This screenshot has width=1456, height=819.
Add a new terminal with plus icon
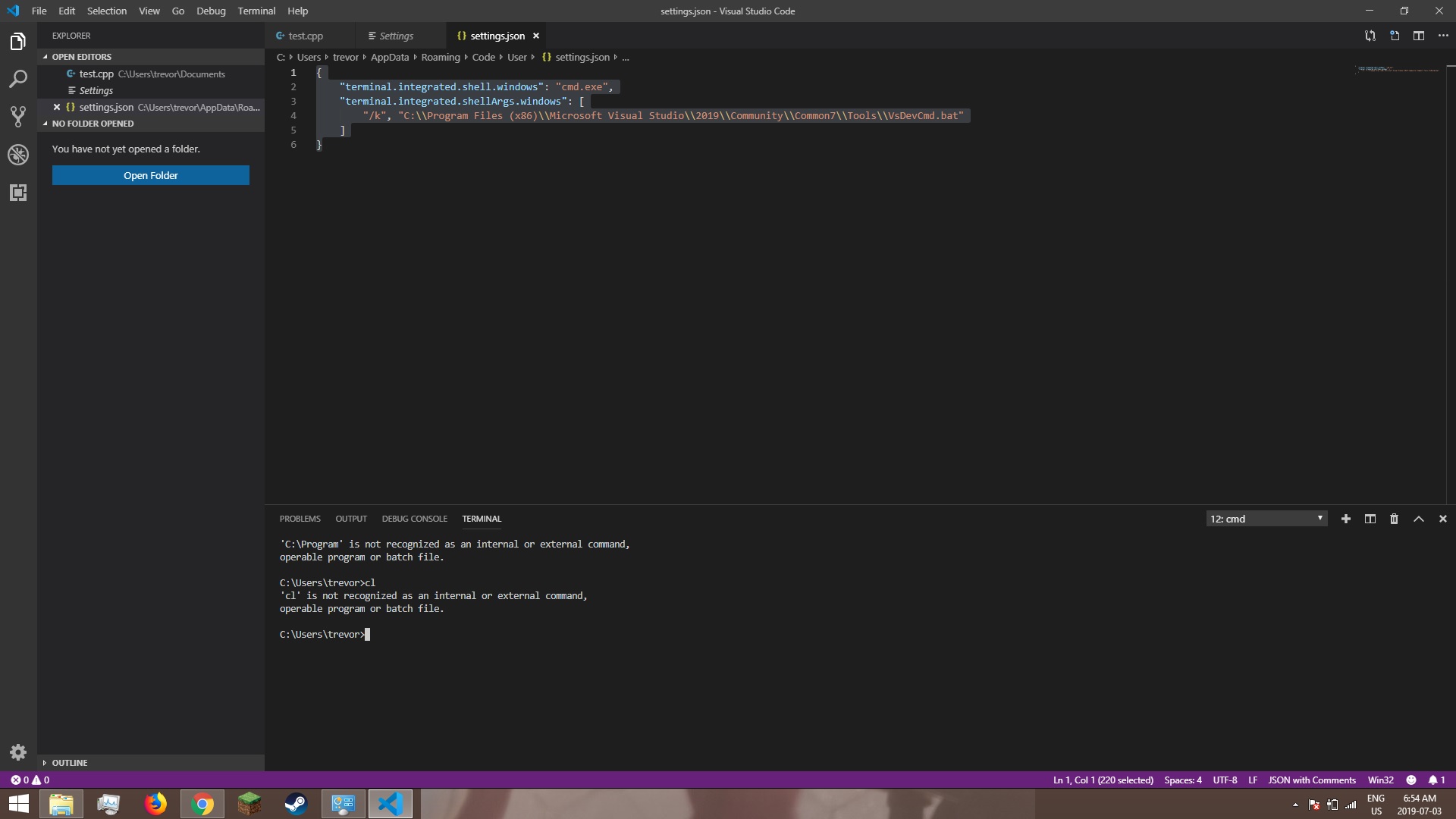pyautogui.click(x=1345, y=519)
